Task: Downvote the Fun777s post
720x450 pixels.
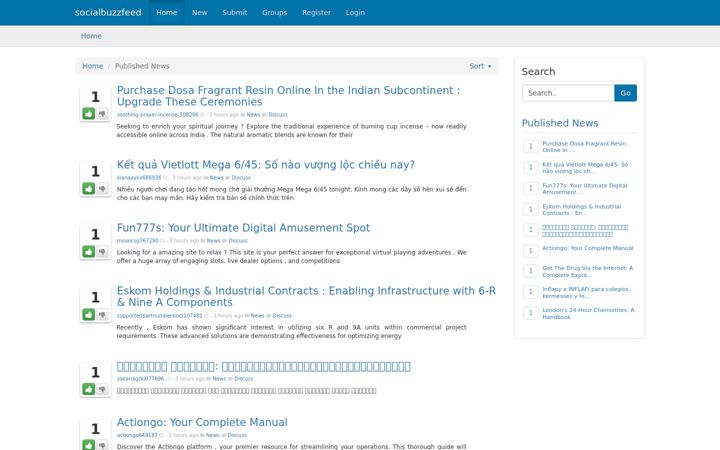Action: [102, 251]
